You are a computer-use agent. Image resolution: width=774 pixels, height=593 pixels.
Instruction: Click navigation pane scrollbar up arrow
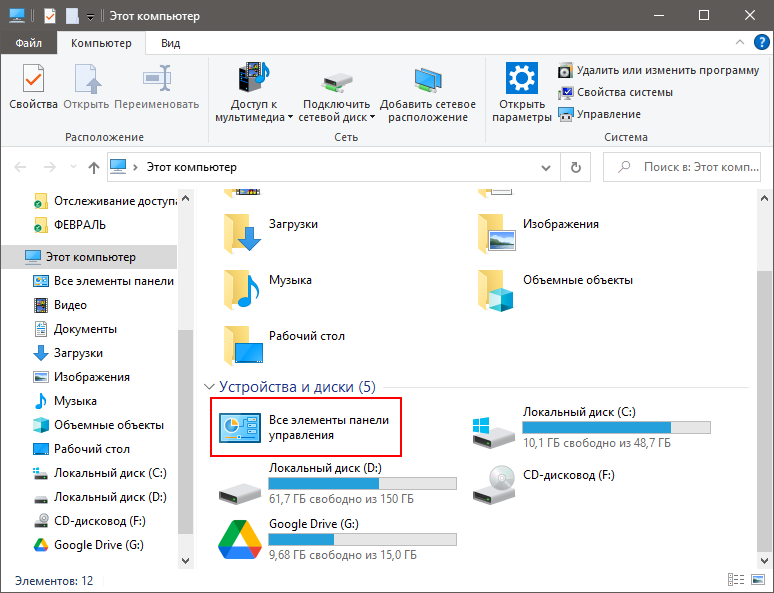(186, 198)
